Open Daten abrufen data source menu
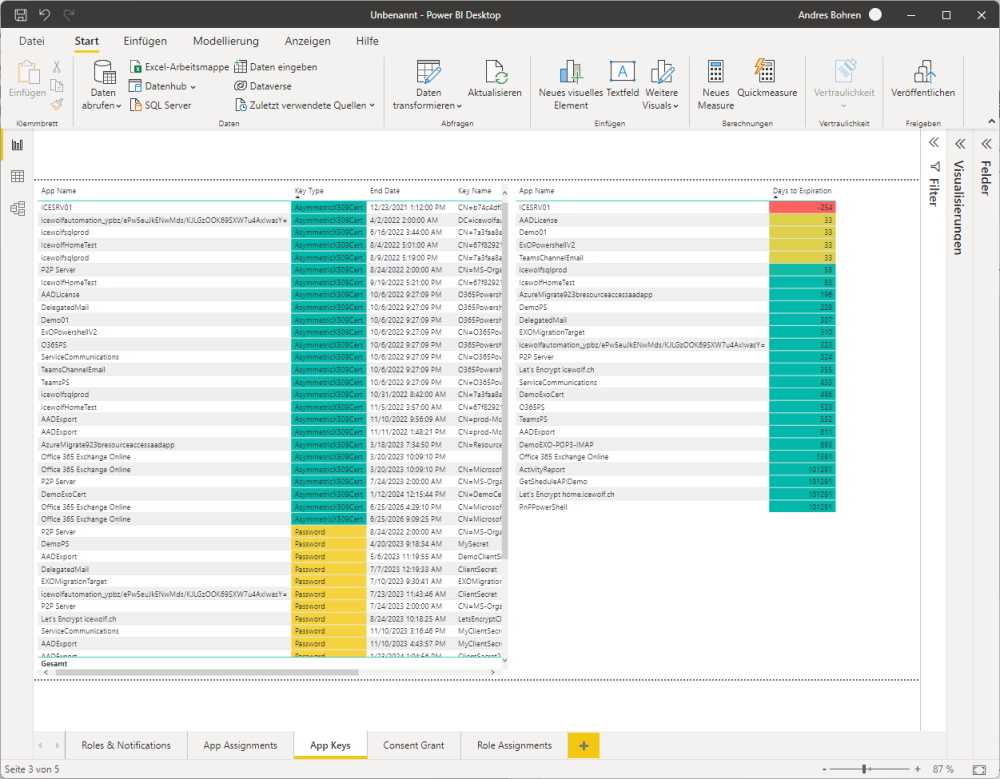Screen dimensions: 1000x779 point(102,85)
